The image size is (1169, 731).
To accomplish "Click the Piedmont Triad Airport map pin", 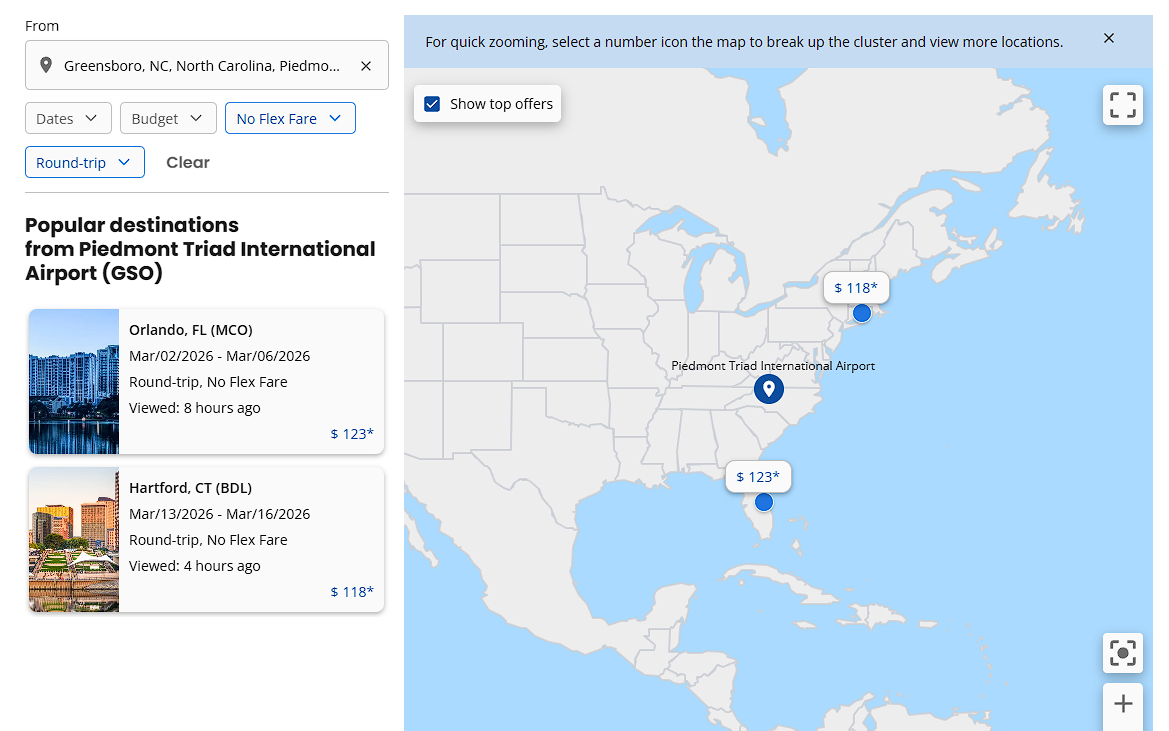I will click(x=769, y=389).
